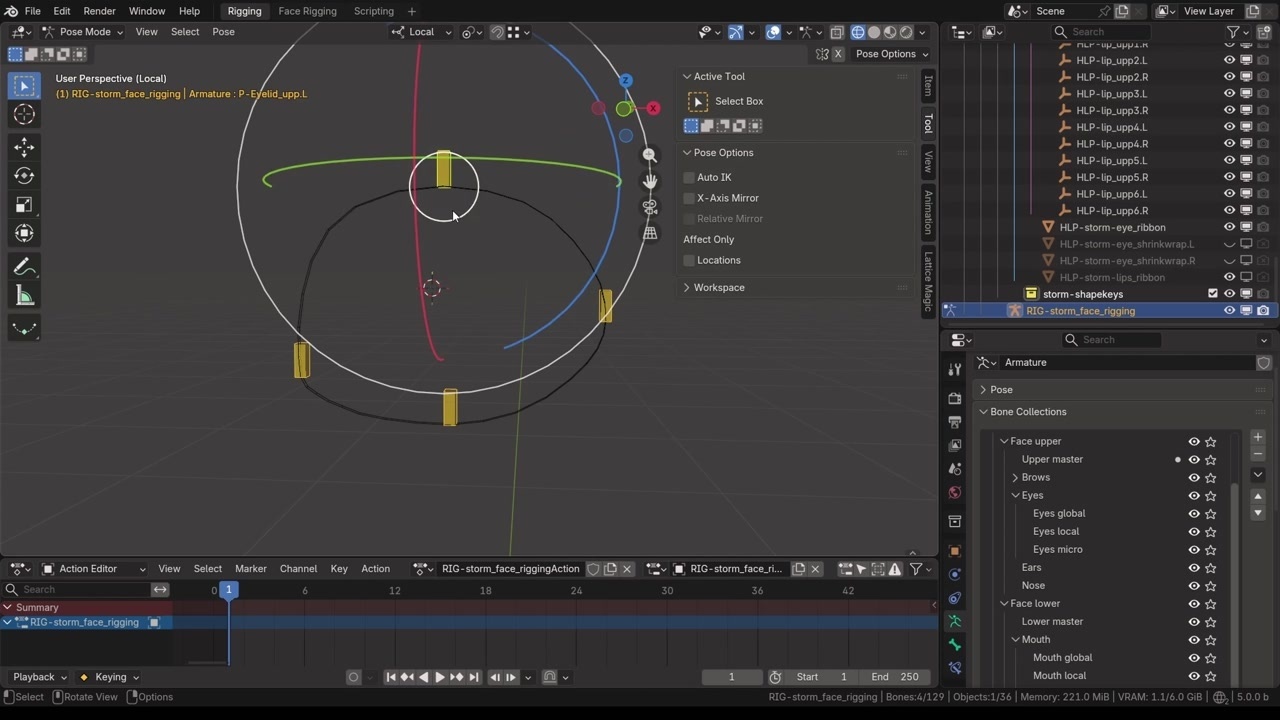The image size is (1280, 720).
Task: Enable X-Axis Mirror option
Action: point(689,198)
